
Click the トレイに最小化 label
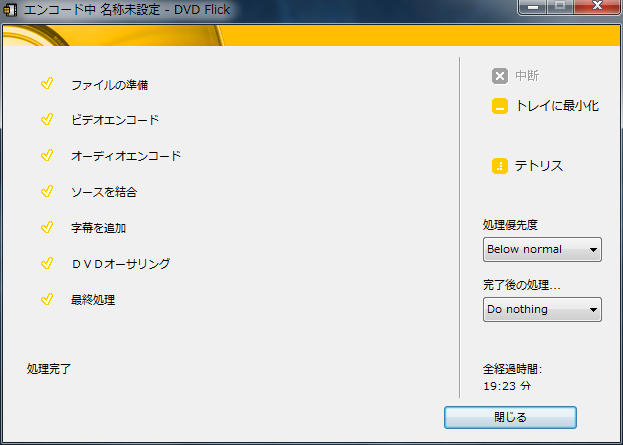[x=557, y=106]
